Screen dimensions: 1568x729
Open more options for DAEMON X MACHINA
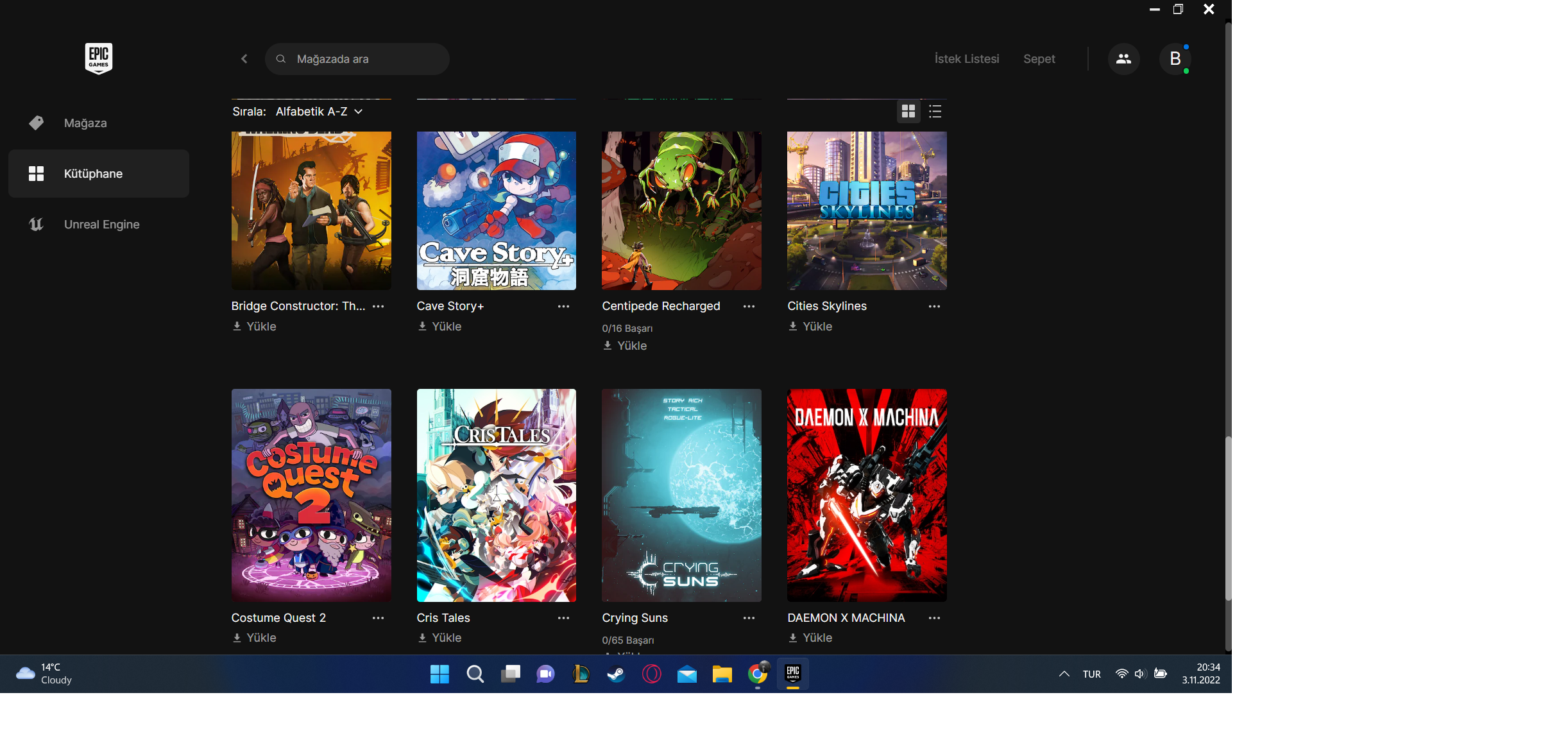click(935, 619)
